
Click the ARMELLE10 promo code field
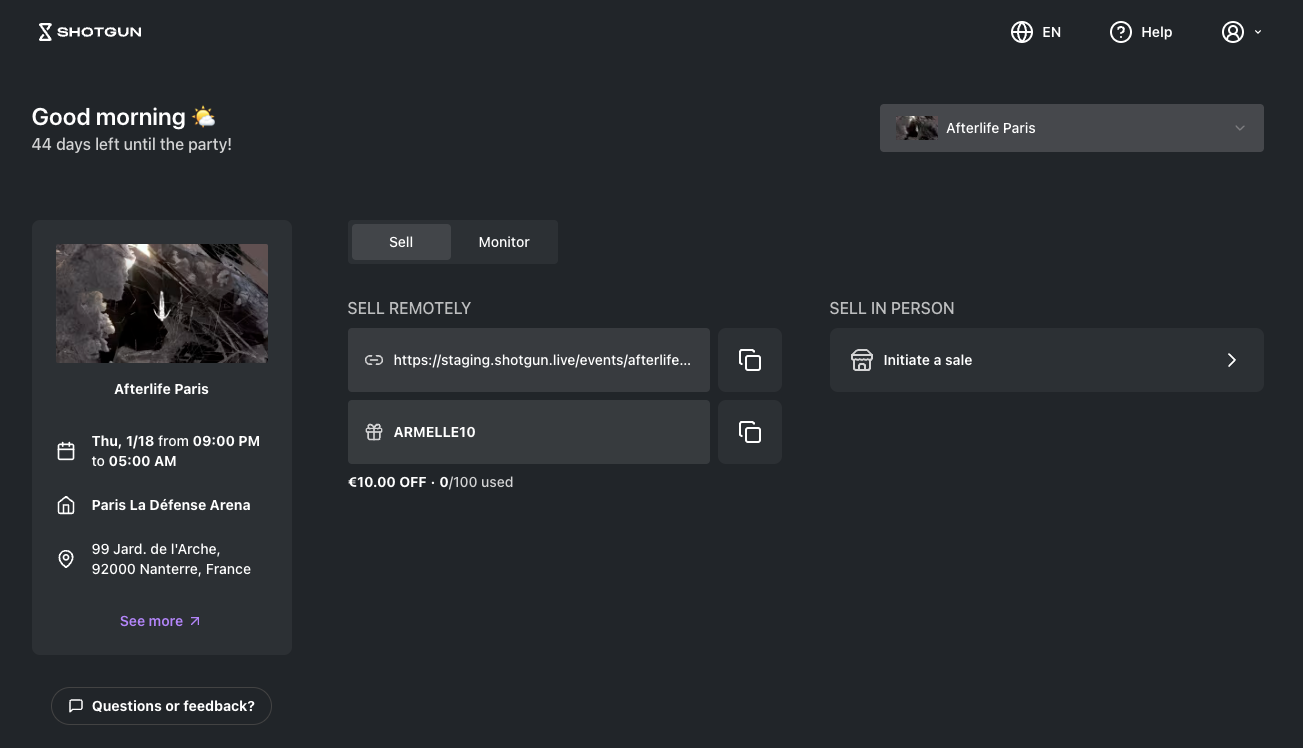pyautogui.click(x=529, y=432)
